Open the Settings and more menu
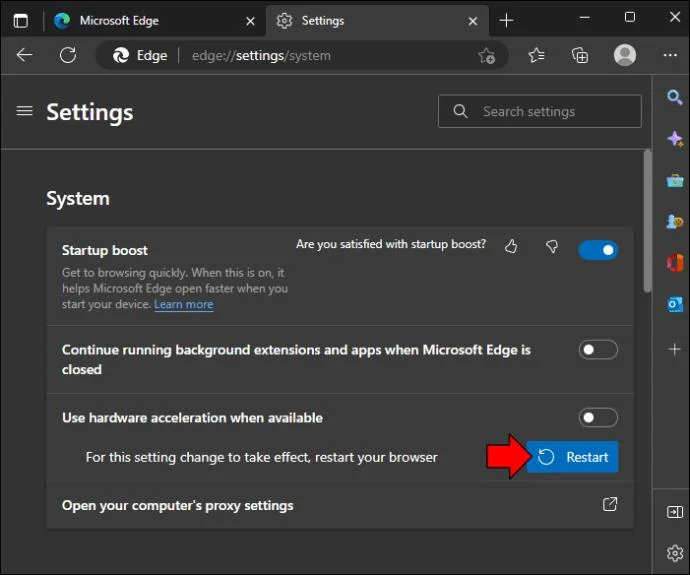The height and width of the screenshot is (575, 690). point(670,55)
